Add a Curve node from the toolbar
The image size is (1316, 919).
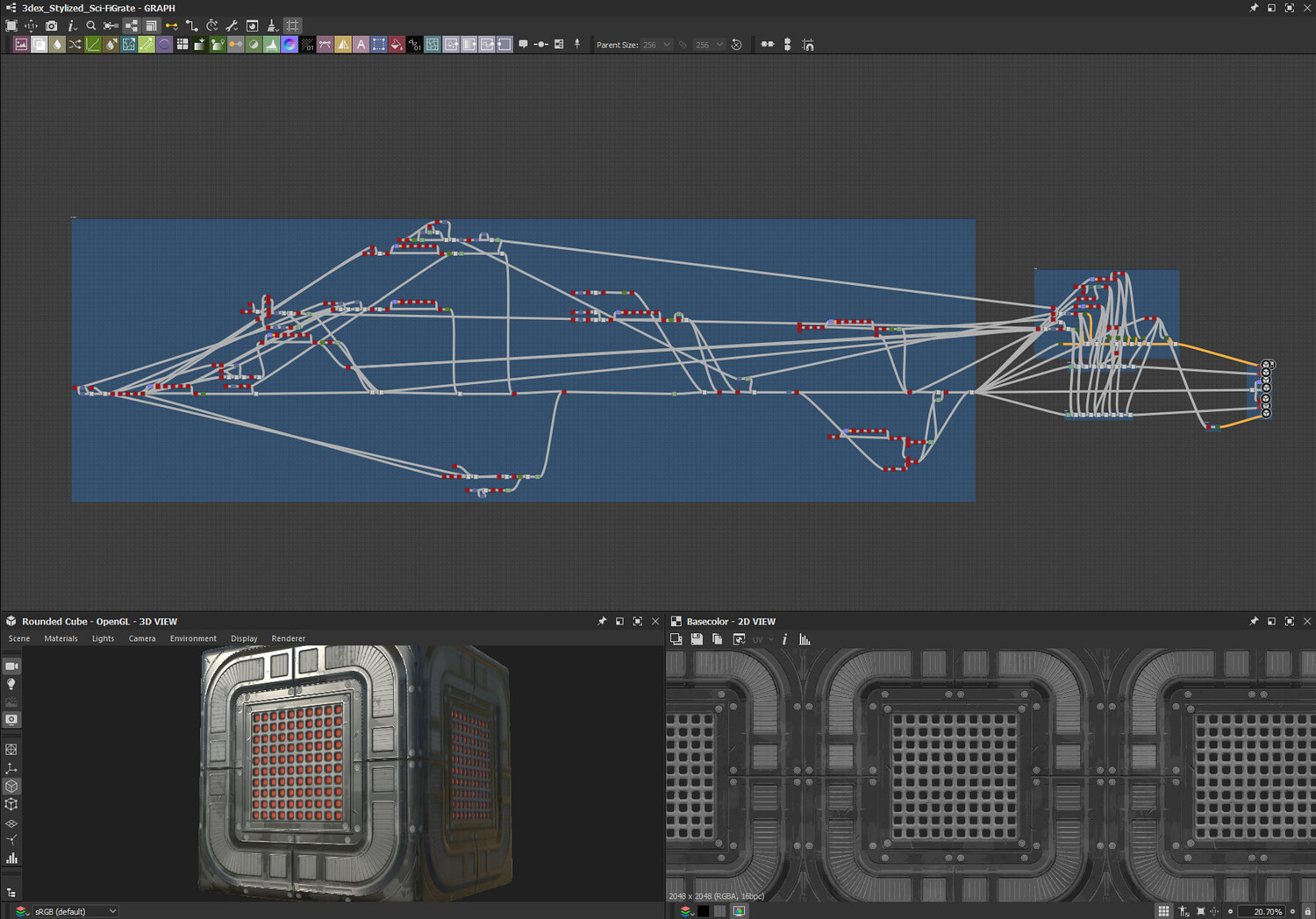(x=93, y=44)
